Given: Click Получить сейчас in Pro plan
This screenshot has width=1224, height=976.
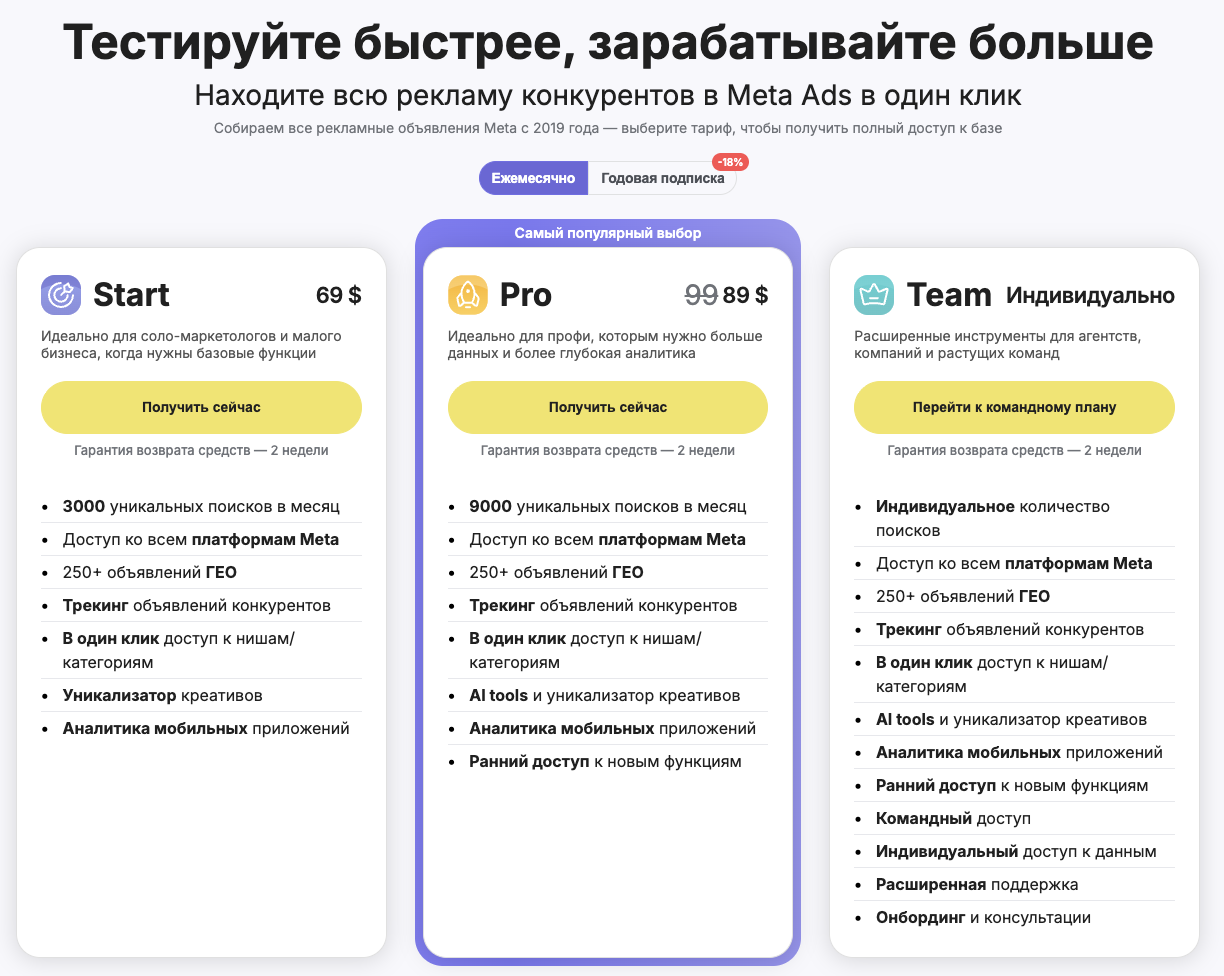Looking at the screenshot, I should [x=608, y=407].
